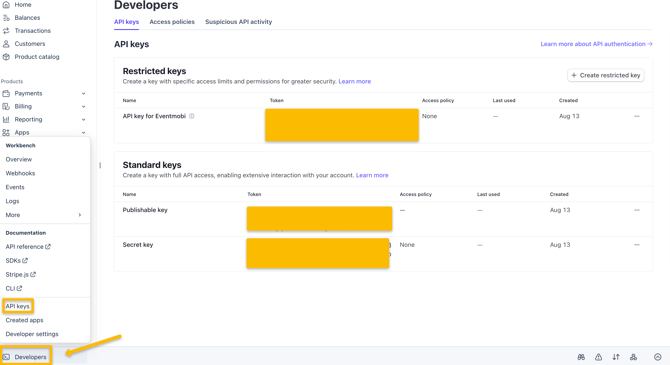Click info icon beside API key for Eventmobi
670x365 pixels.
pos(192,116)
